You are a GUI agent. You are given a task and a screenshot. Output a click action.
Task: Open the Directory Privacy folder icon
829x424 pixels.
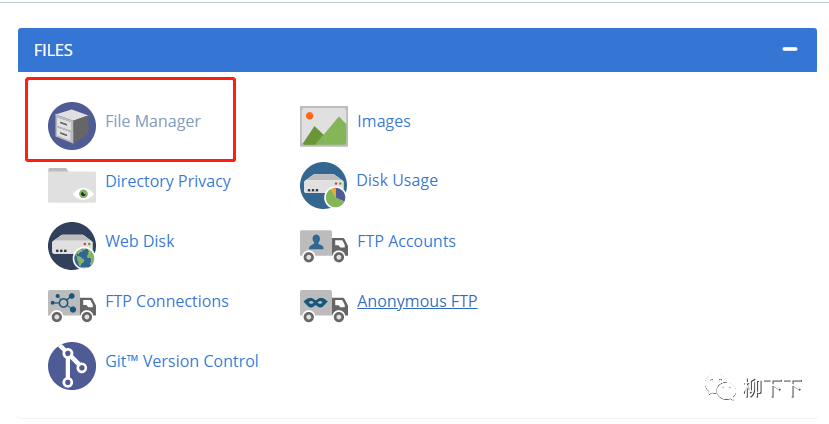tap(72, 185)
